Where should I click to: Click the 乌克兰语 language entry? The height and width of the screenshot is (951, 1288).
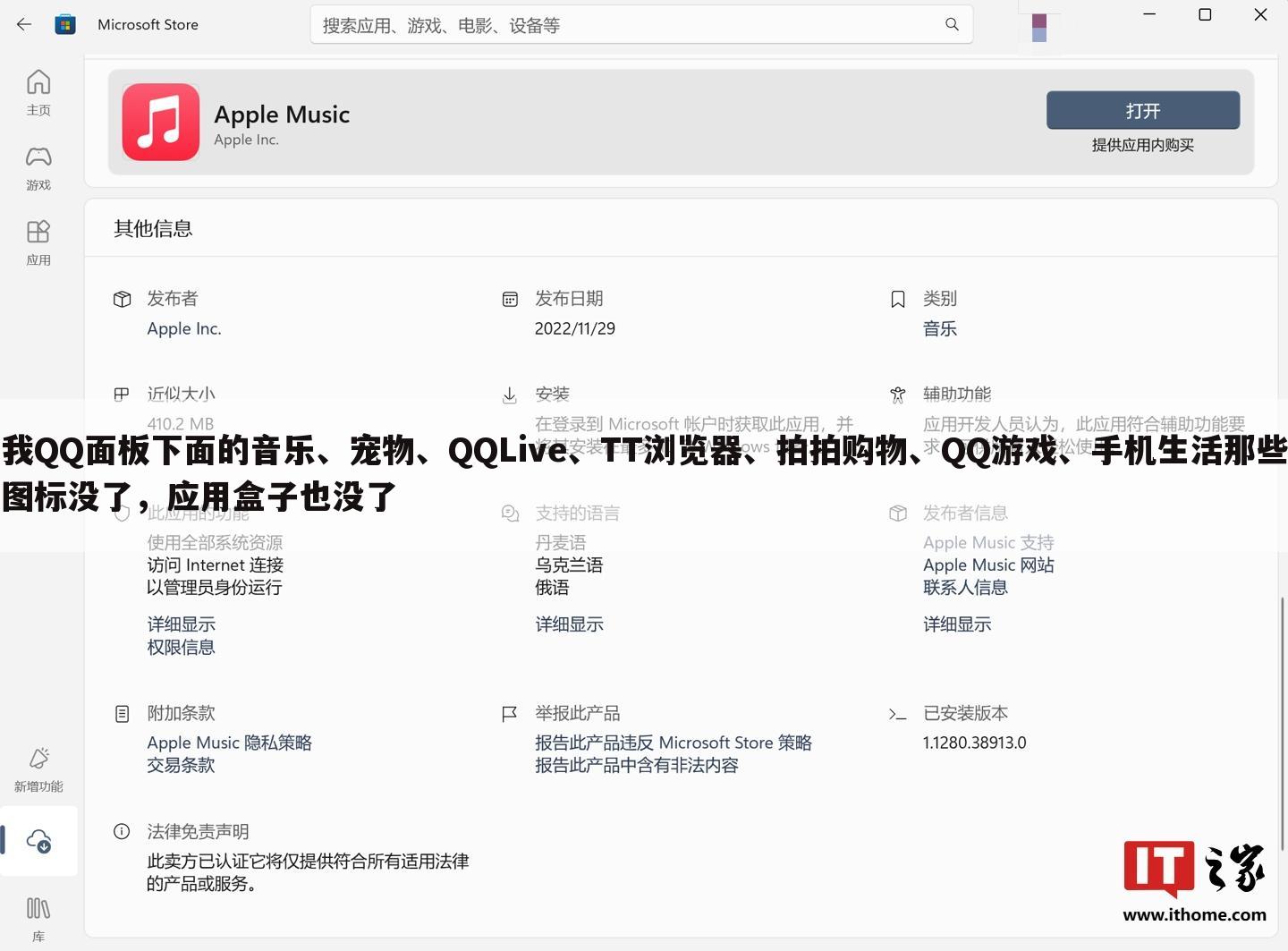tap(569, 565)
